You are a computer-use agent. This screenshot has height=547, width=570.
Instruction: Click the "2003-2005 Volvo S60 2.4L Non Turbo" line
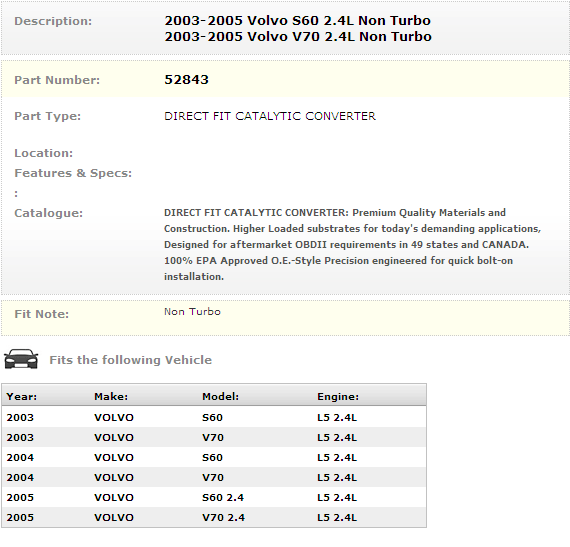click(x=297, y=21)
